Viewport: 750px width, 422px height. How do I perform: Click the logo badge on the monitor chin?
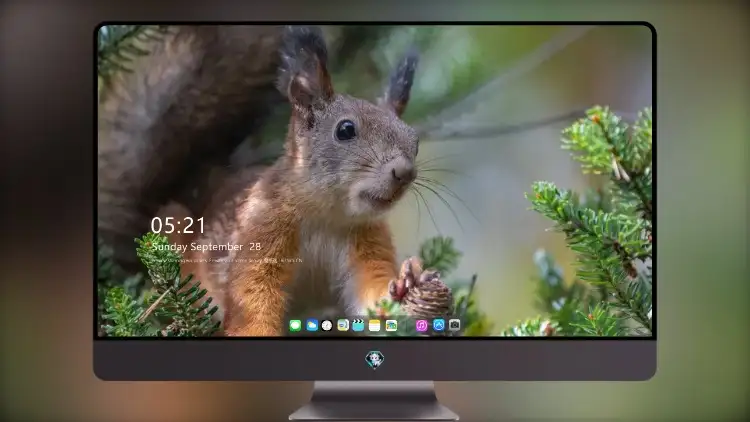(x=375, y=360)
